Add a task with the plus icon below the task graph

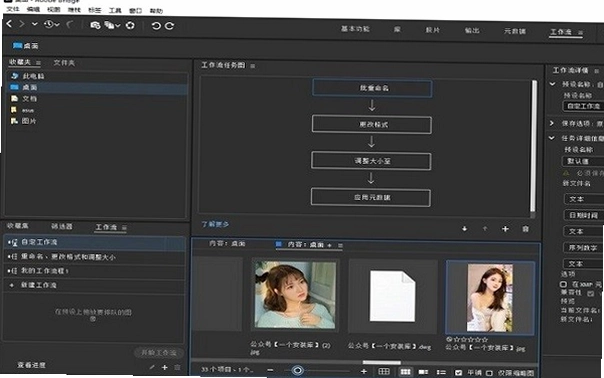tap(505, 229)
